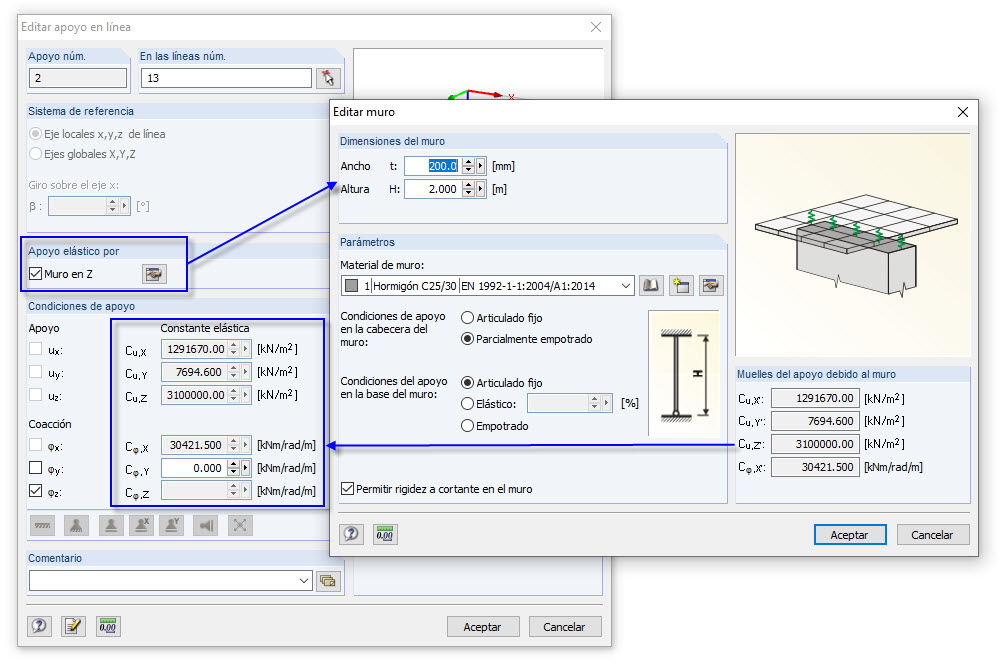Click Cancelar in Editar apoyo en línea
This screenshot has width=1002, height=665.
click(564, 627)
